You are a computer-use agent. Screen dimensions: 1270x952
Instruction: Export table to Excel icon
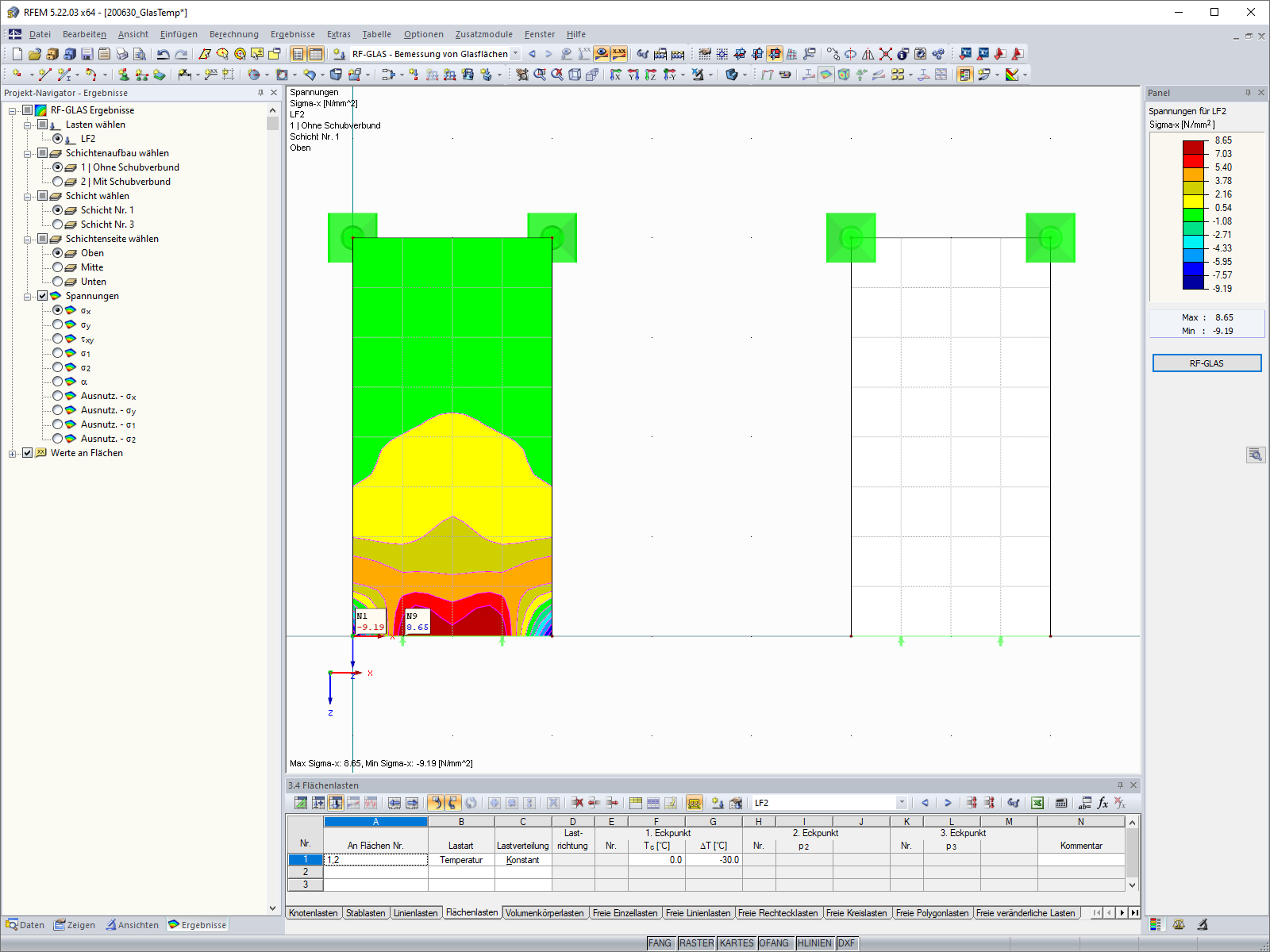(x=1037, y=803)
